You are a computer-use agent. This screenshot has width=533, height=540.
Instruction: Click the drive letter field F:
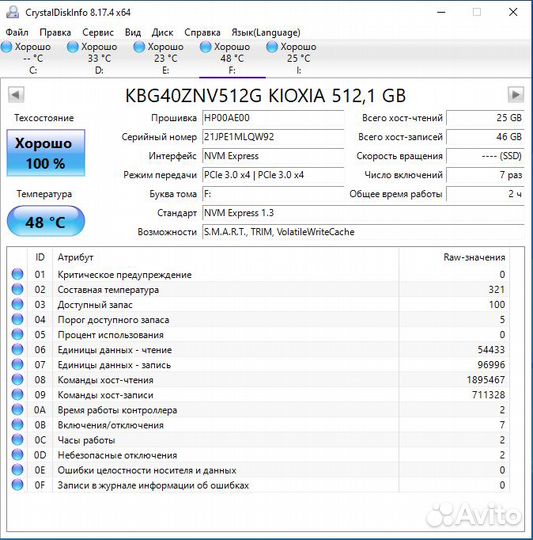[273, 194]
